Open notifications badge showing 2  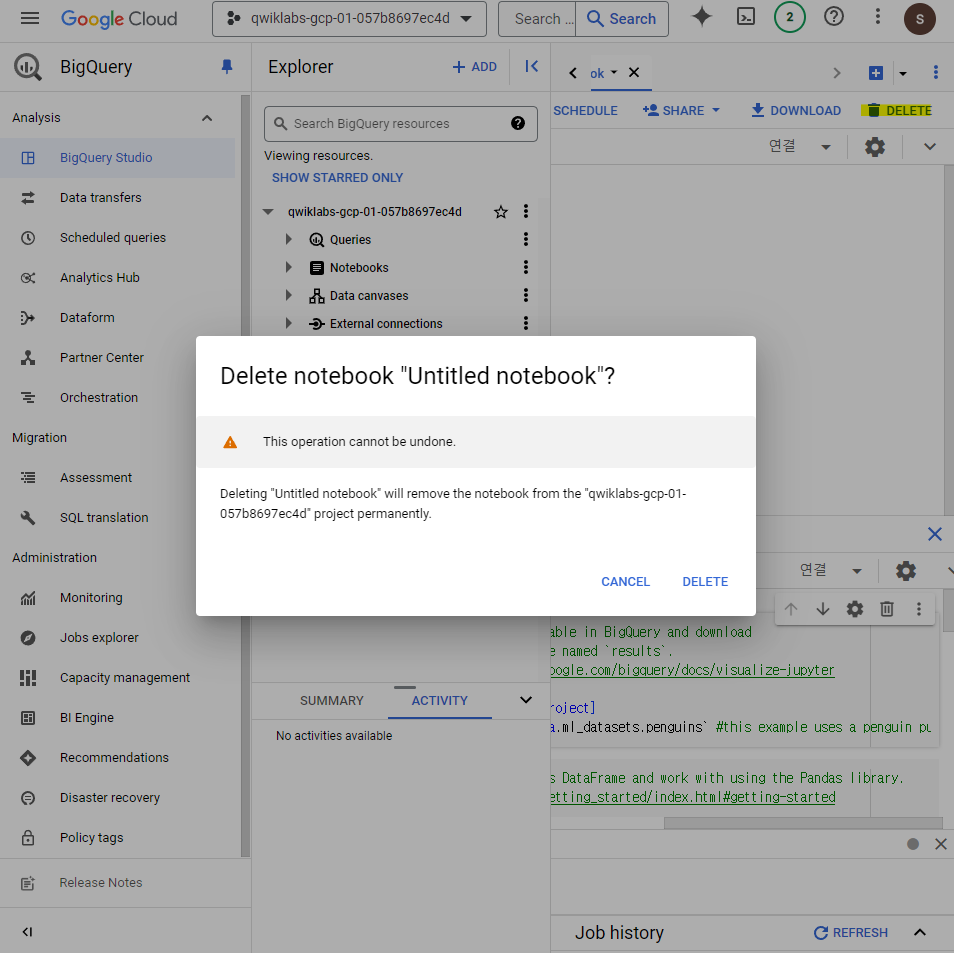[789, 17]
